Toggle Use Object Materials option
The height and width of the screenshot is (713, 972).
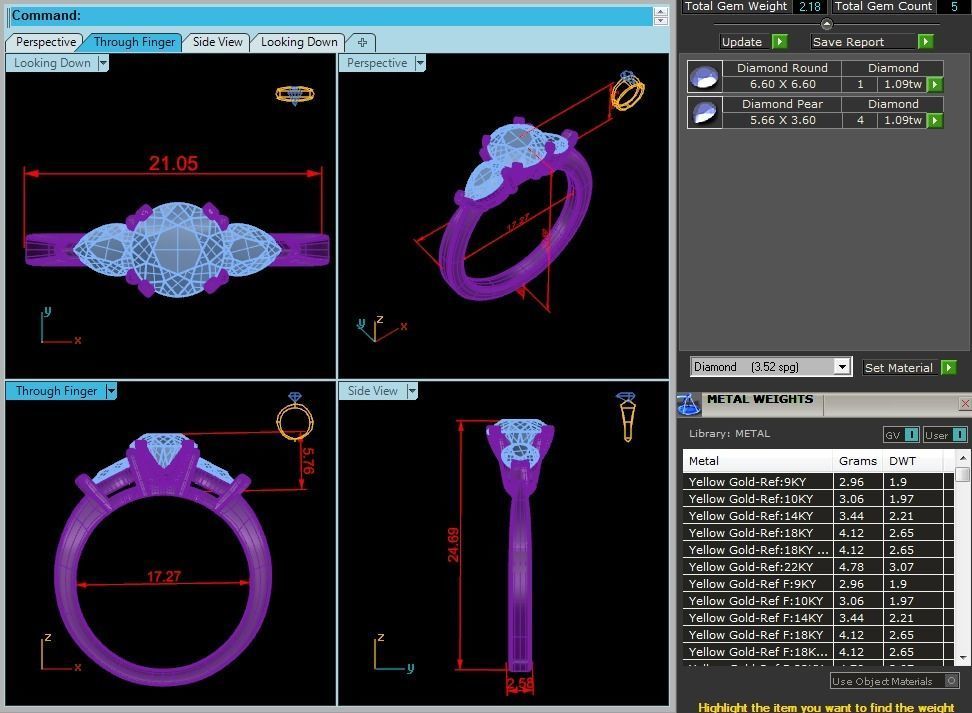pyautogui.click(x=951, y=681)
